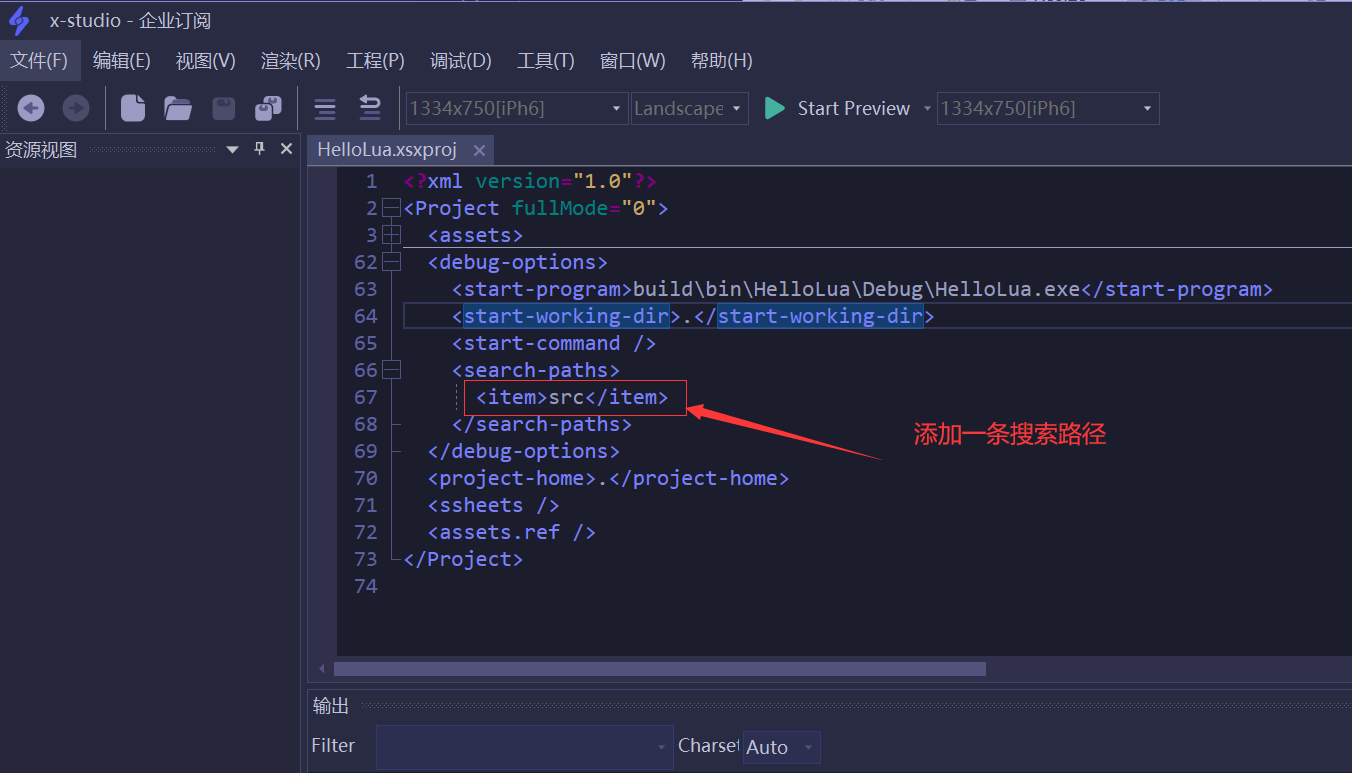The width and height of the screenshot is (1352, 773).
Task: Open the Charset Auto dropdown
Action: point(781,747)
